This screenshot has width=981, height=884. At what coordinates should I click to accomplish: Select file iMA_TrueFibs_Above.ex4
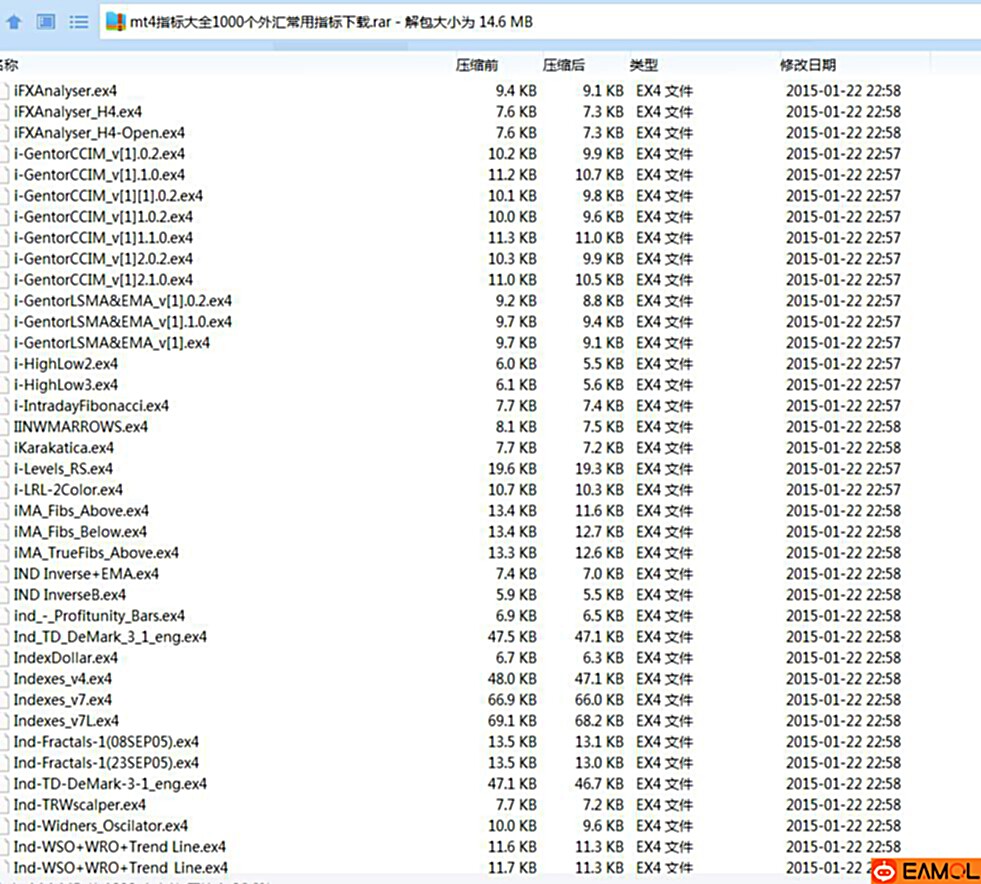pos(96,553)
